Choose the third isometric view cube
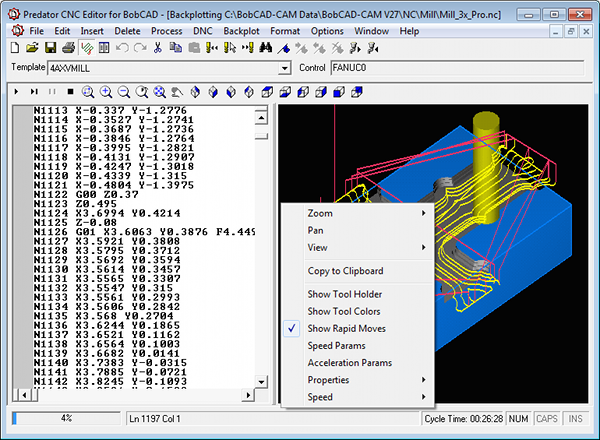Image resolution: width=600 pixels, height=440 pixels. (231, 92)
